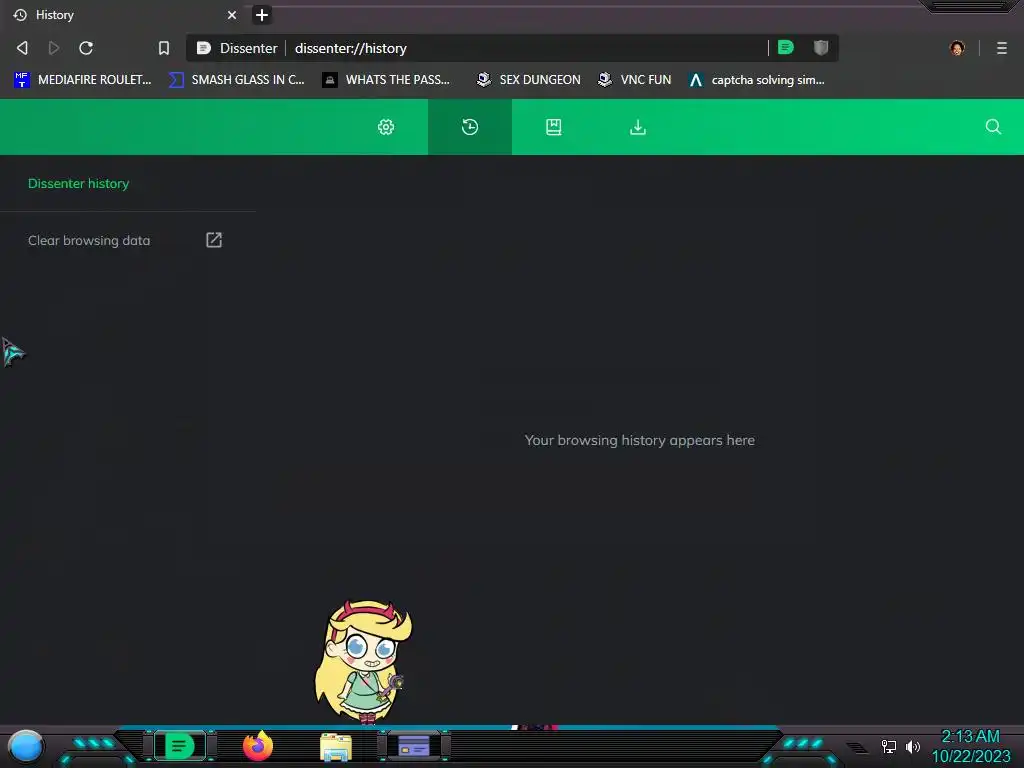Switch to the Downloads tab in green bar

[x=637, y=127]
